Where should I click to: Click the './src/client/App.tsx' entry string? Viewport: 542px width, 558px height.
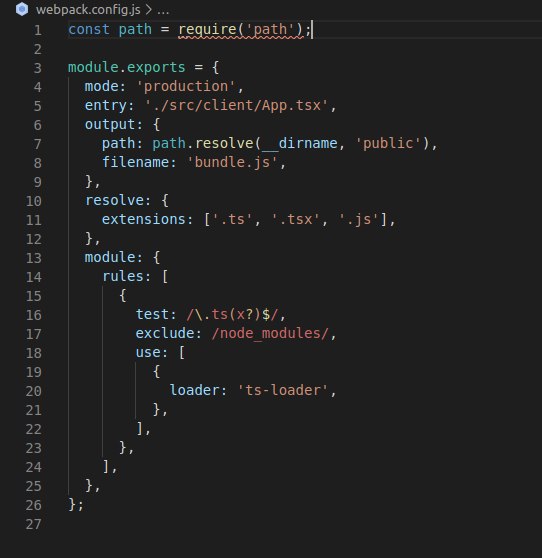[x=236, y=105]
